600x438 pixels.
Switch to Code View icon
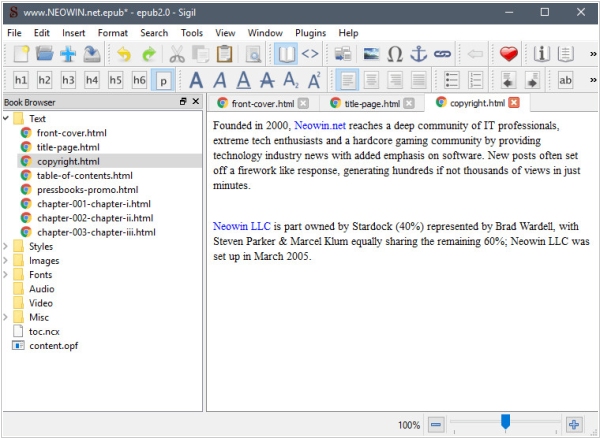(x=311, y=54)
